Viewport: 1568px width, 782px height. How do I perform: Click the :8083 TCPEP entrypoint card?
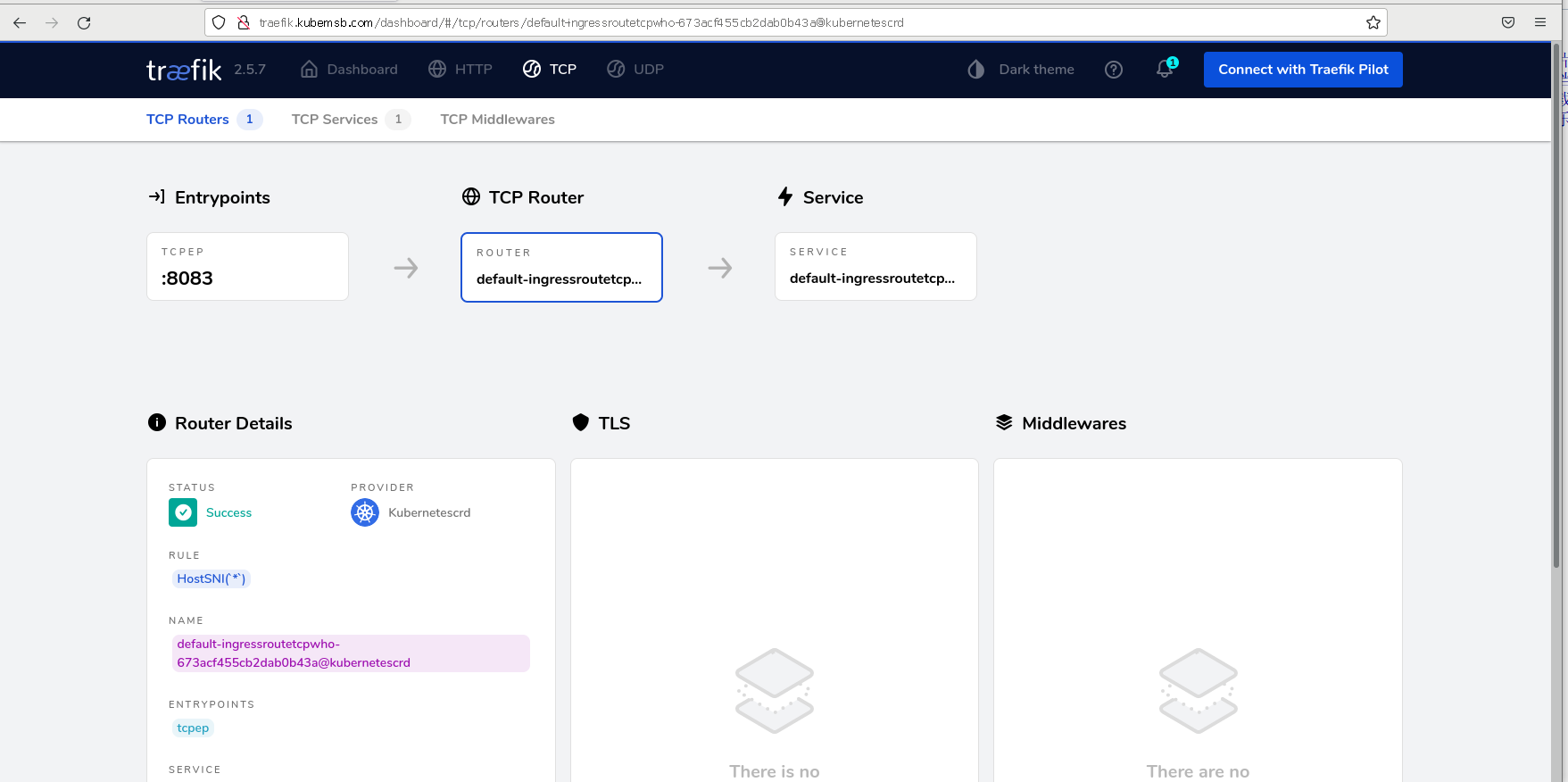[x=247, y=267]
